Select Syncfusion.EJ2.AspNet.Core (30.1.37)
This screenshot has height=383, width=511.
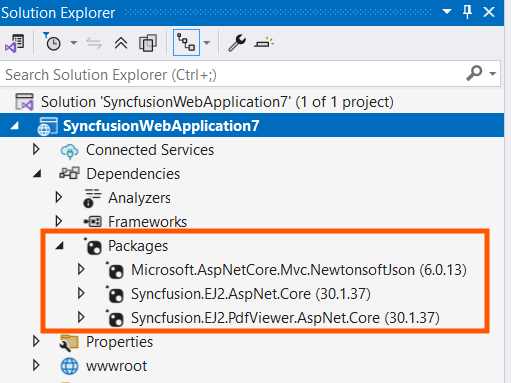pos(251,294)
